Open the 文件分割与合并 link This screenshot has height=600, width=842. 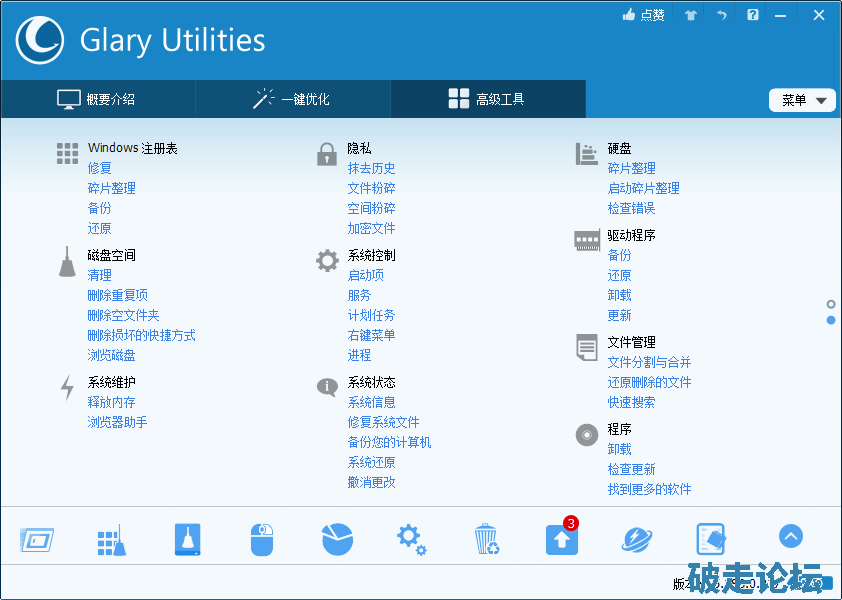pos(649,362)
